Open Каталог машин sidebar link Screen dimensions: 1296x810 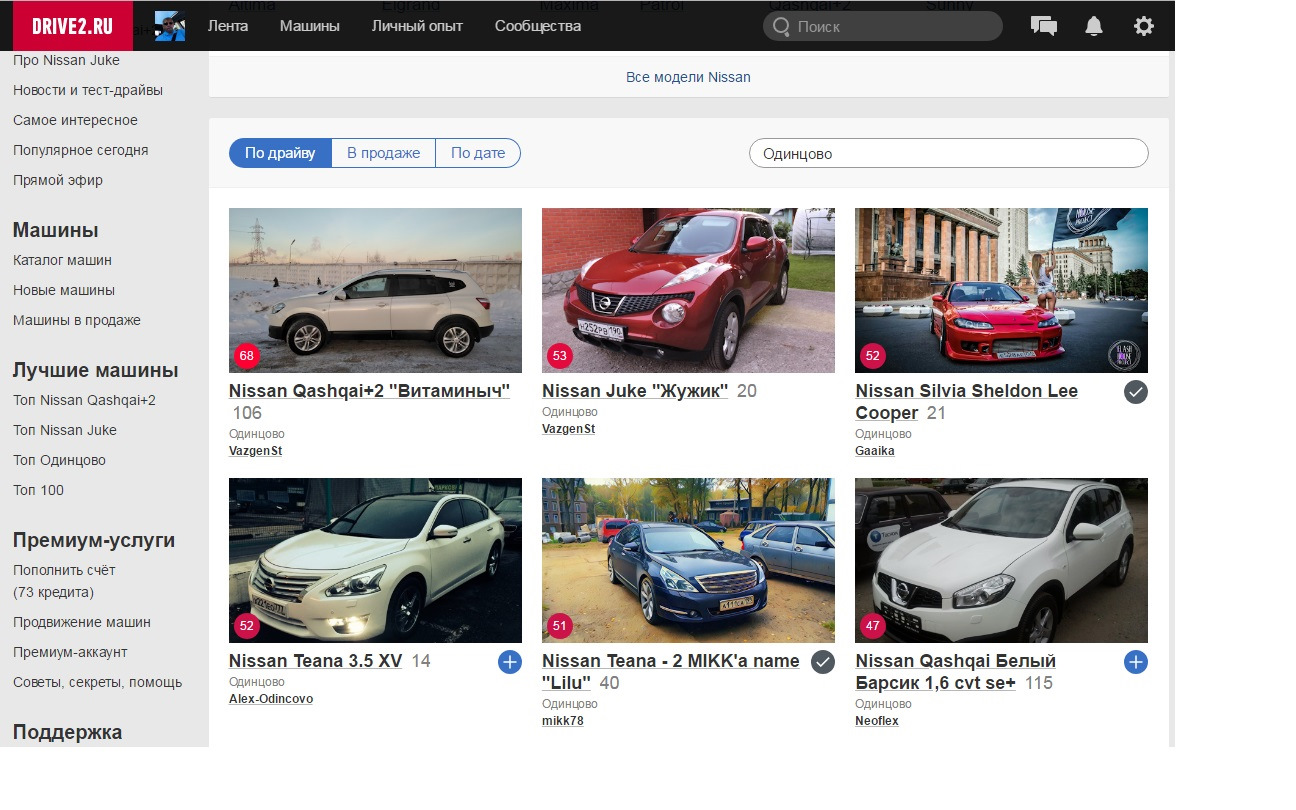click(62, 260)
